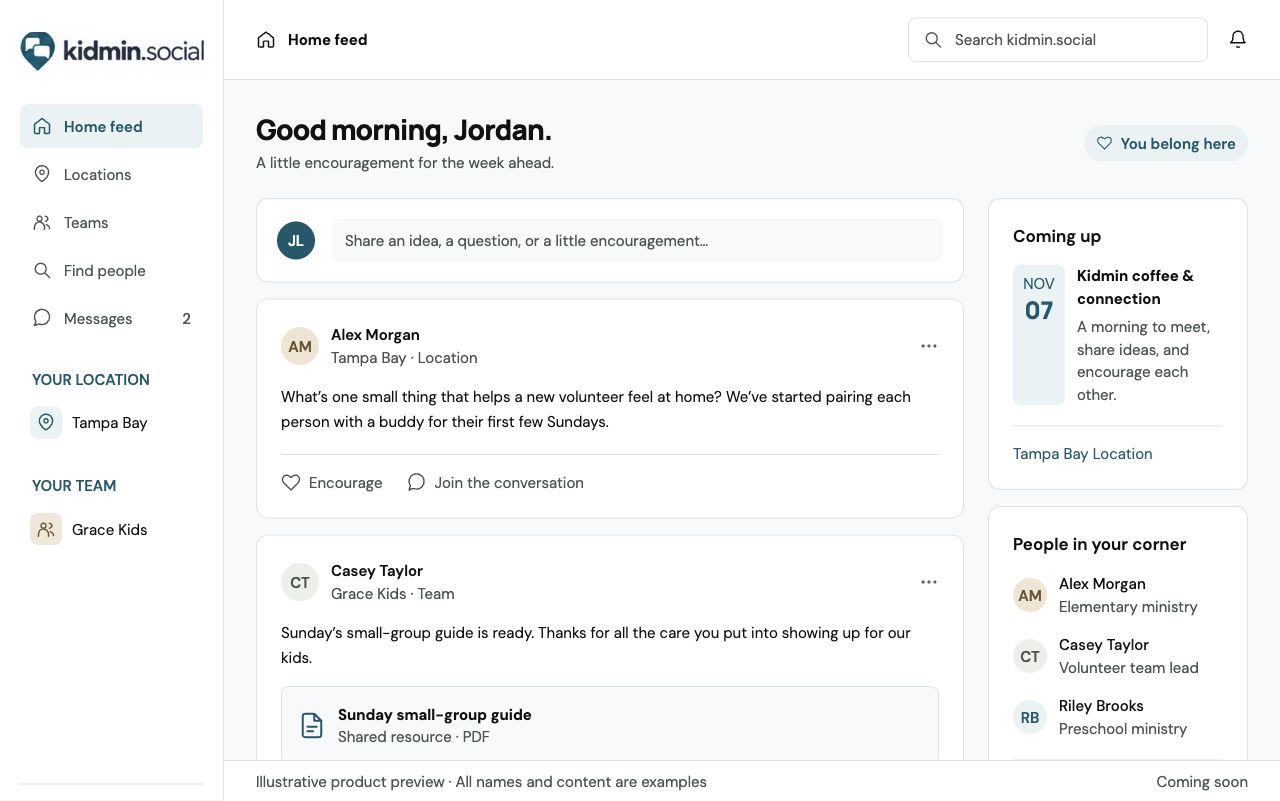Screen dimensions: 1280x801
Task: Click Casey Taylor's name in post header
Action: [x=377, y=571]
